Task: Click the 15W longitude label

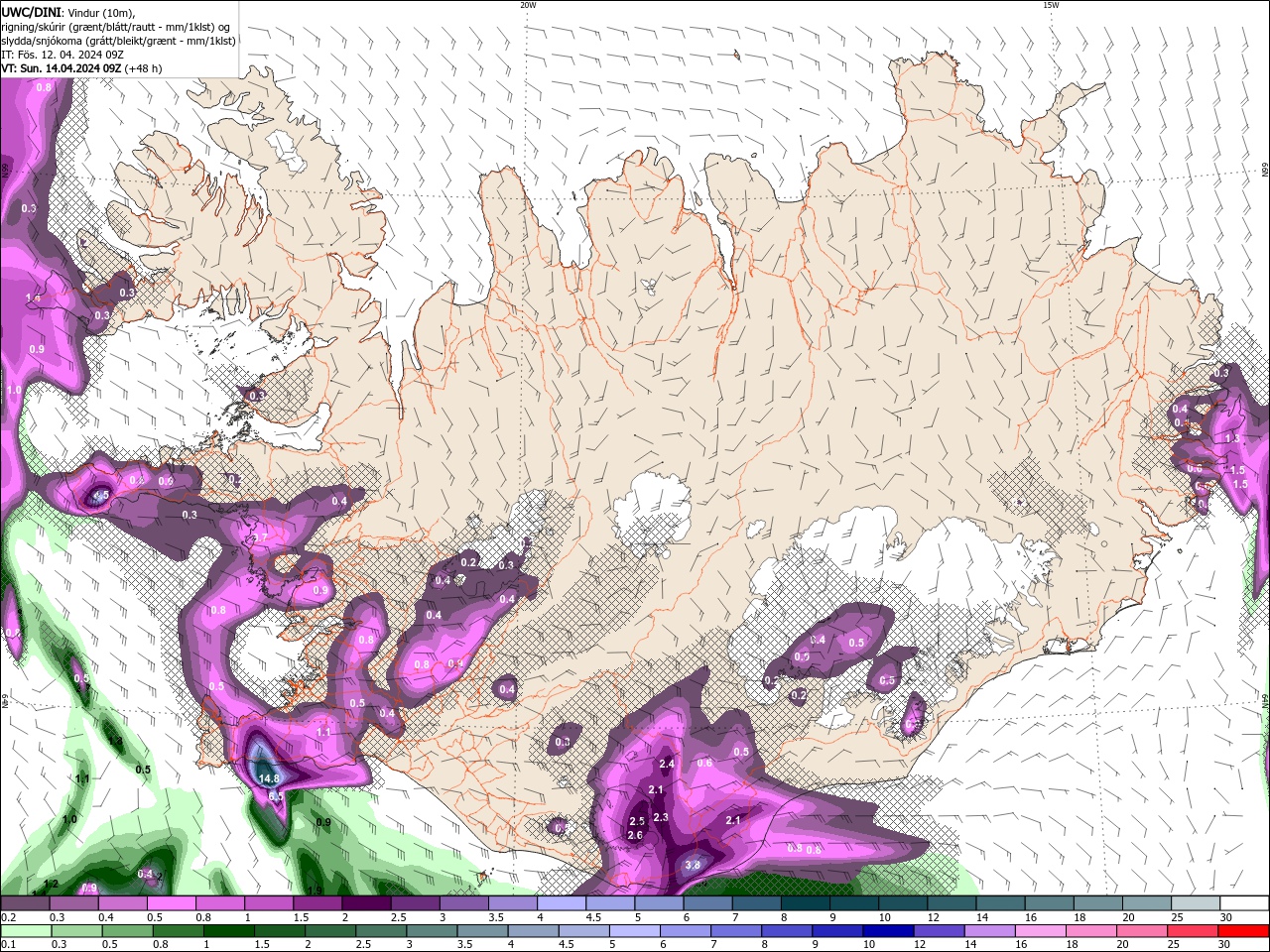Action: tap(1051, 5)
